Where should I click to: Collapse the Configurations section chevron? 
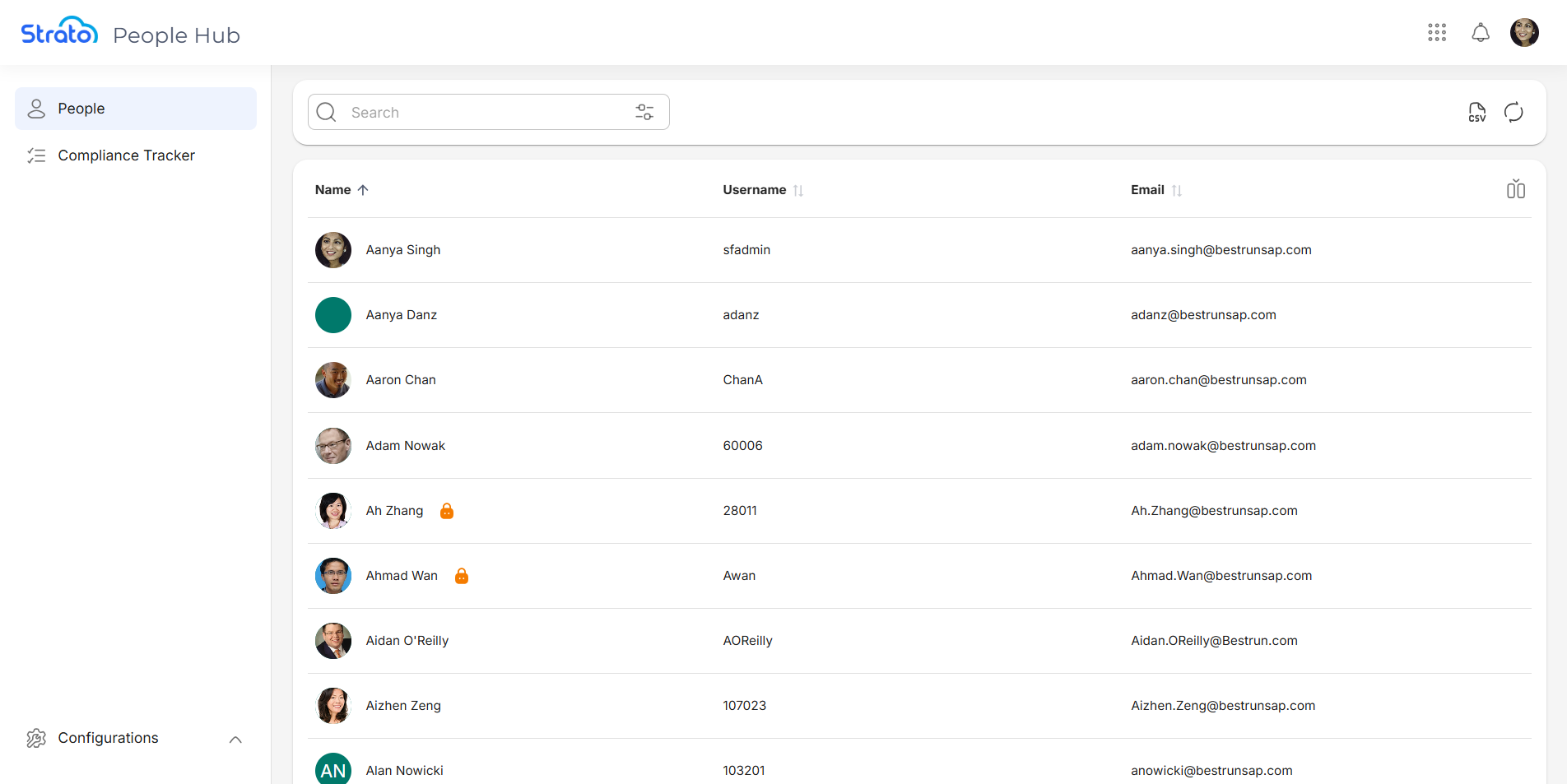point(235,740)
